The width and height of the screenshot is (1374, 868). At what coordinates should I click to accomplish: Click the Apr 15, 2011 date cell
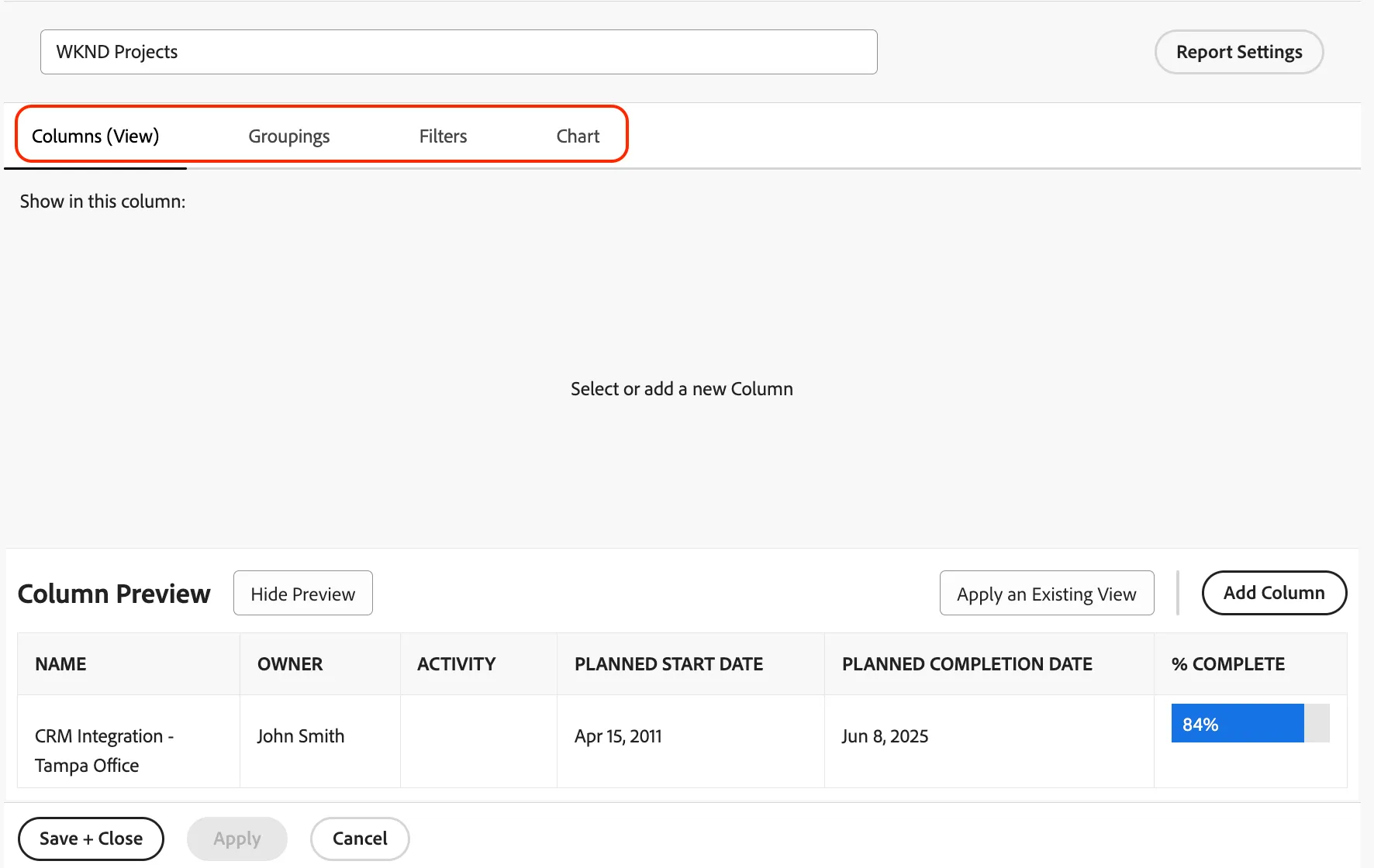coord(691,742)
